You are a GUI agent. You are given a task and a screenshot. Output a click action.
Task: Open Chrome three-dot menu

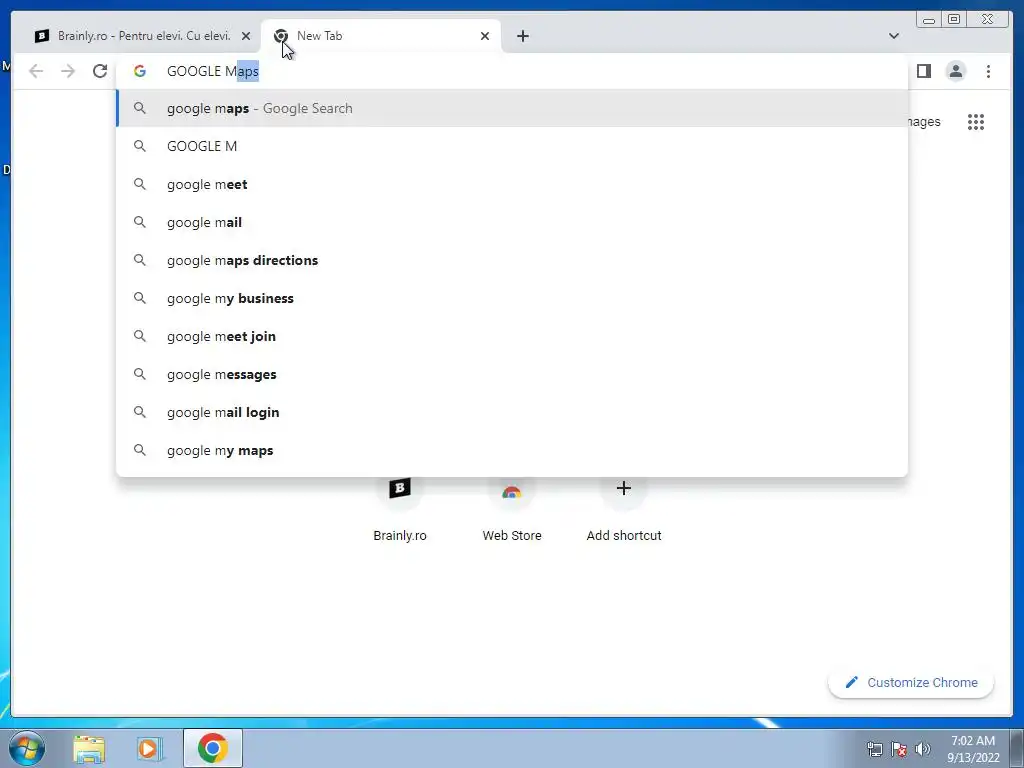coord(988,71)
